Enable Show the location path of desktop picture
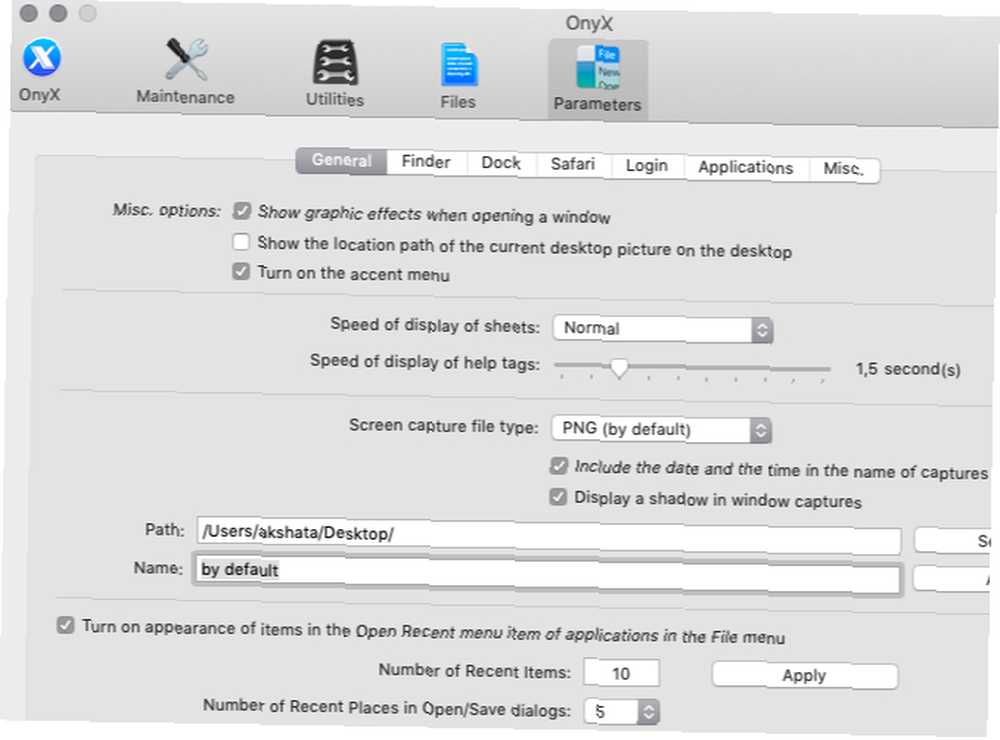1000x740 pixels. (x=241, y=242)
